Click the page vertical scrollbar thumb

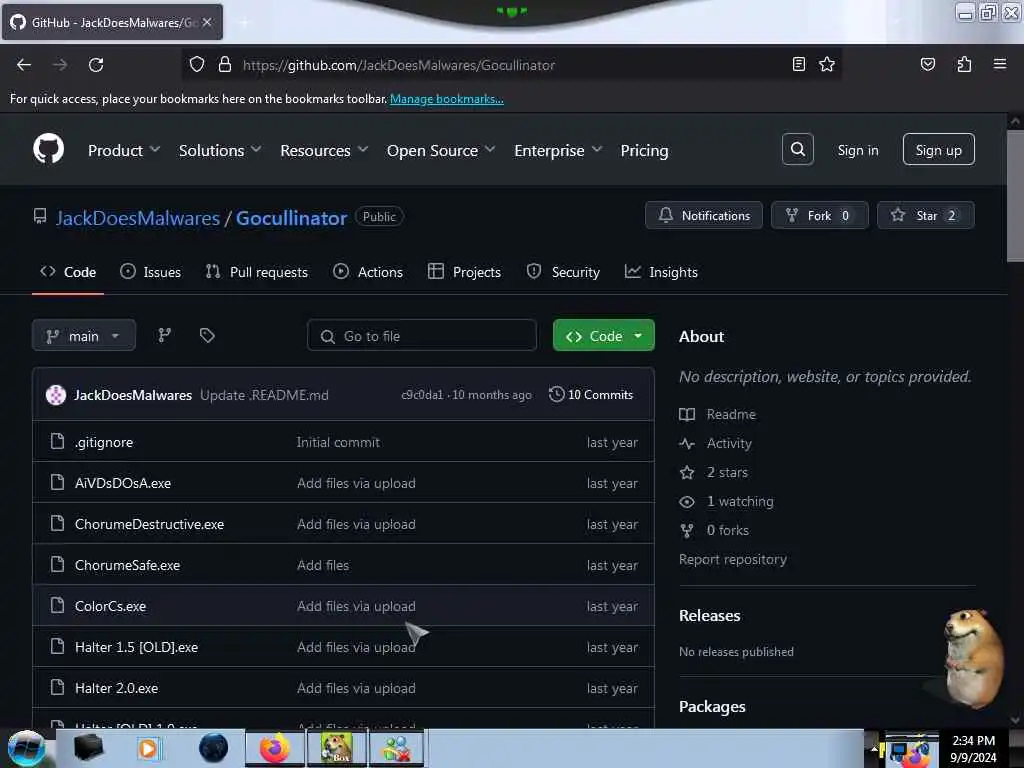coord(1014,196)
